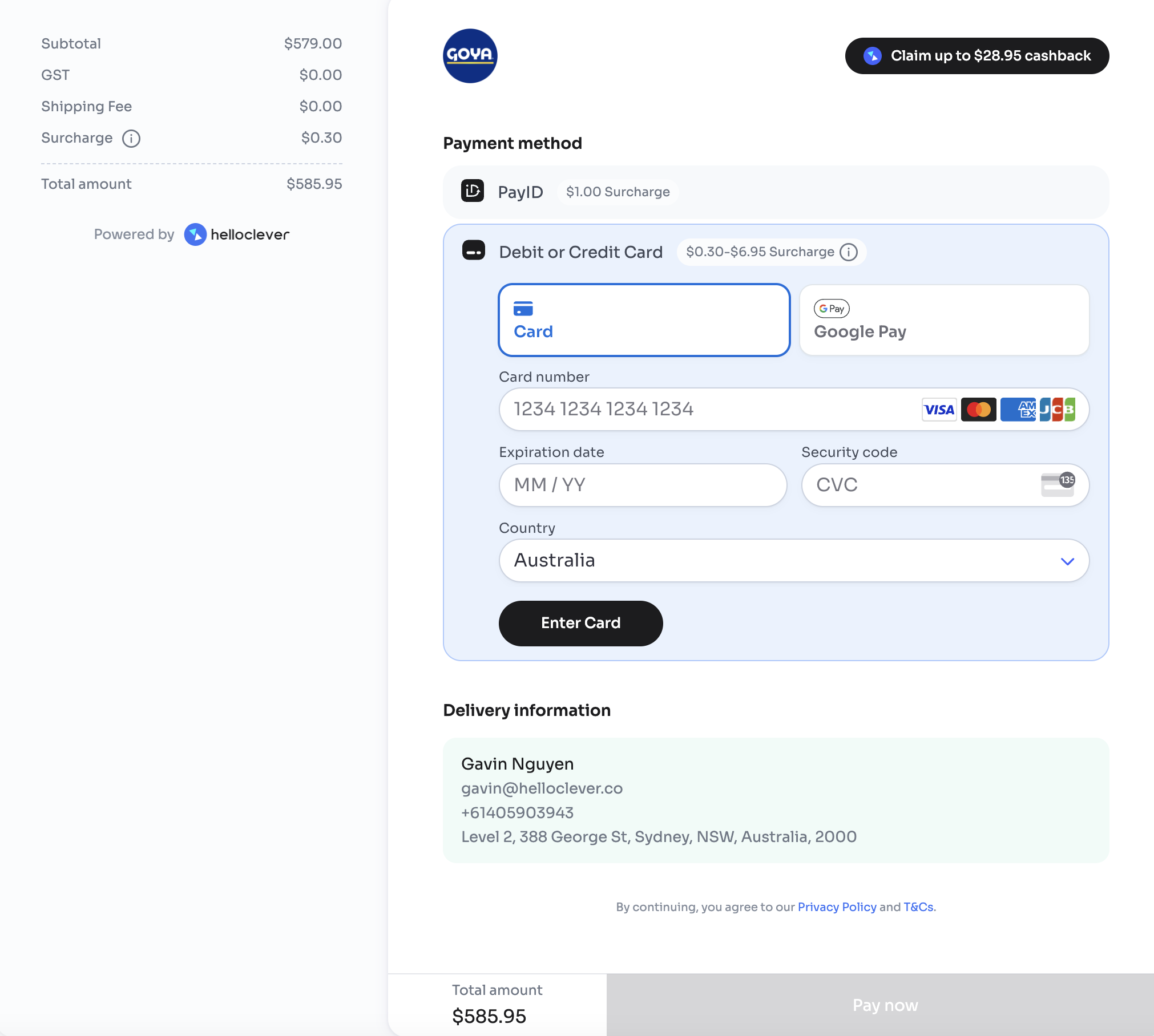Click the Visa card brand icon
The height and width of the screenshot is (1036, 1154).
click(939, 410)
